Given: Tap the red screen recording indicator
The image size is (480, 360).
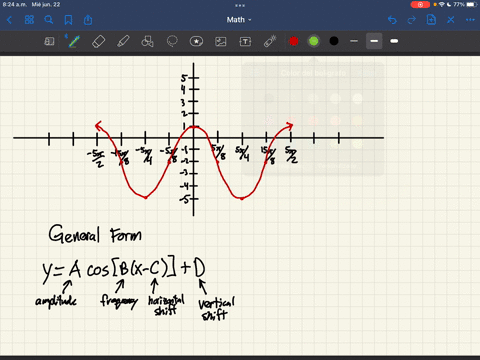Looking at the screenshot, I should pyautogui.click(x=420, y=5).
